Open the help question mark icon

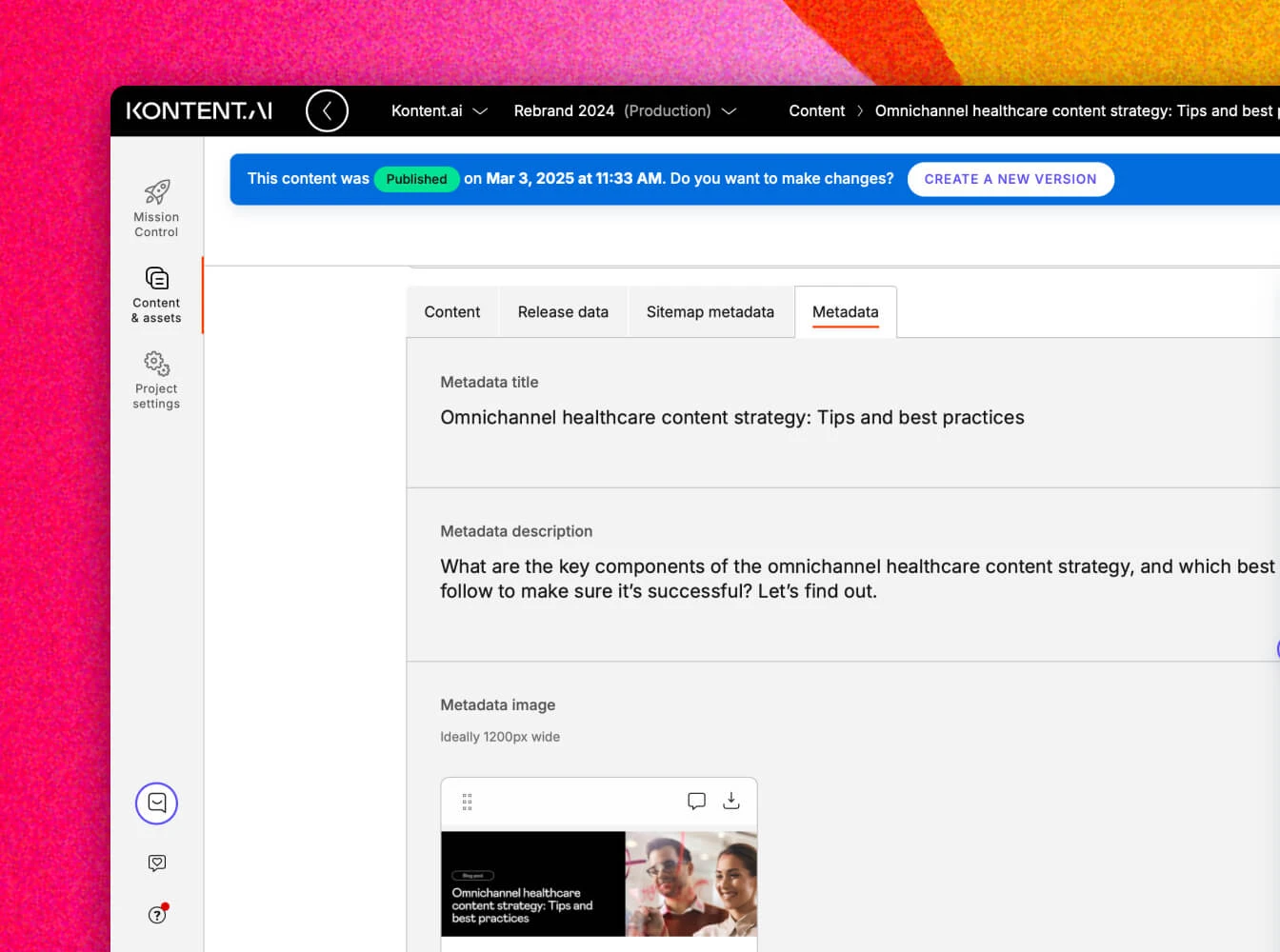(157, 915)
